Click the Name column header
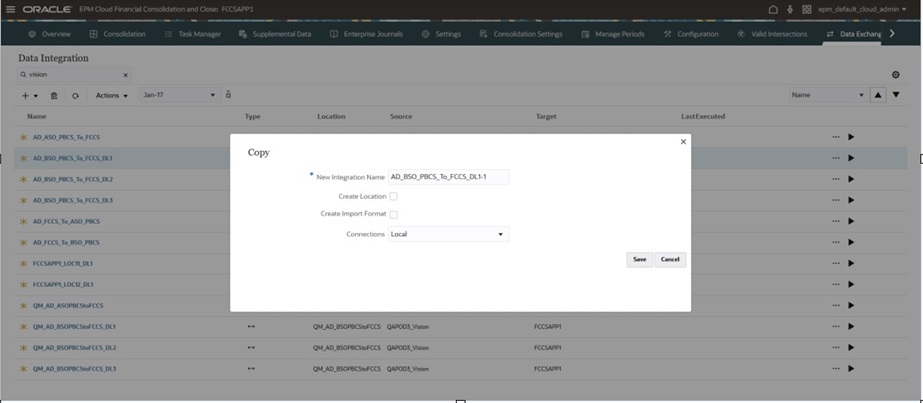This screenshot has height=403, width=923. point(36,116)
